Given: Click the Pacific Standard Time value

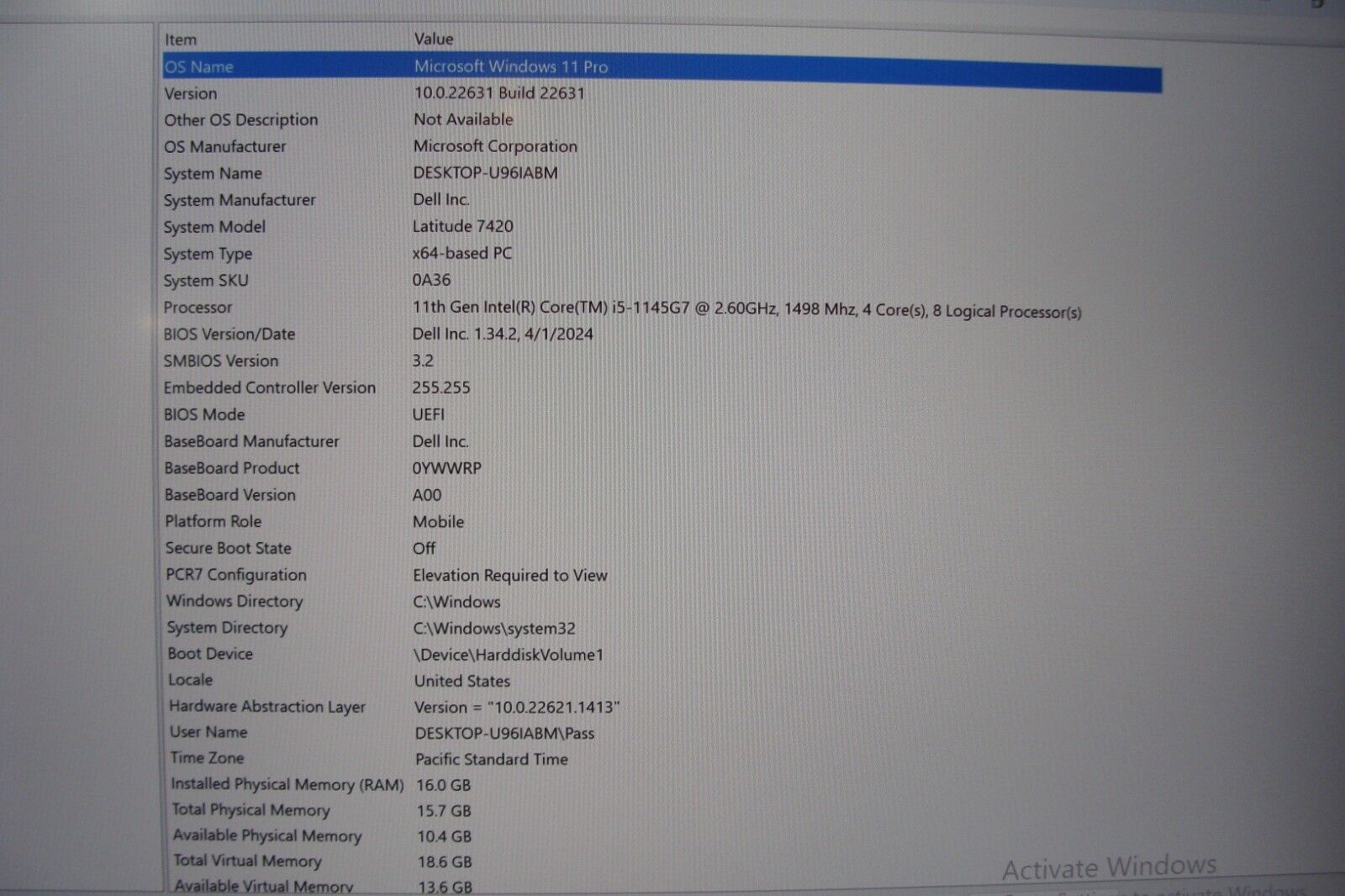Looking at the screenshot, I should coord(492,759).
